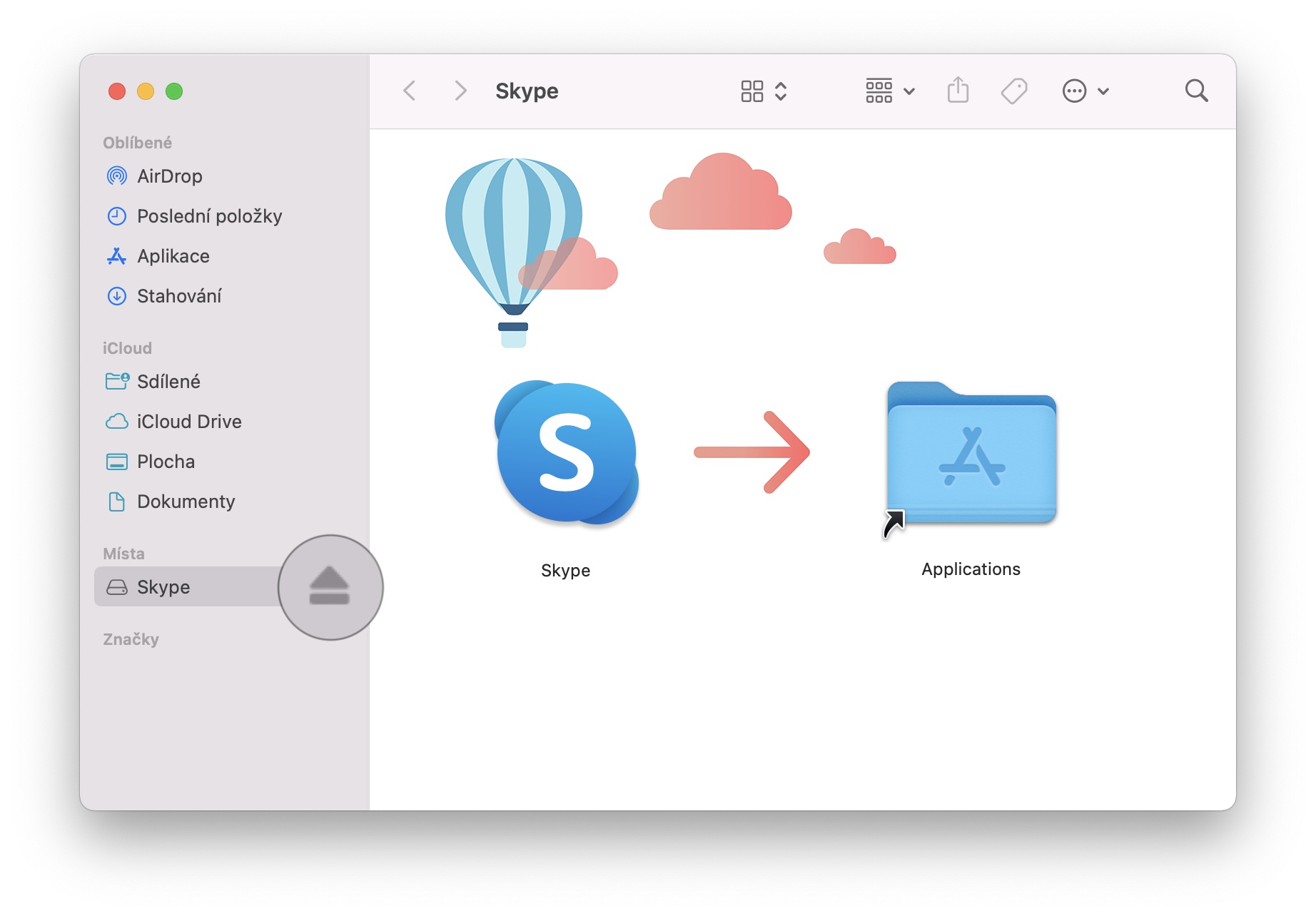Close the Finder window
This screenshot has width=1316, height=916.
coord(117,91)
